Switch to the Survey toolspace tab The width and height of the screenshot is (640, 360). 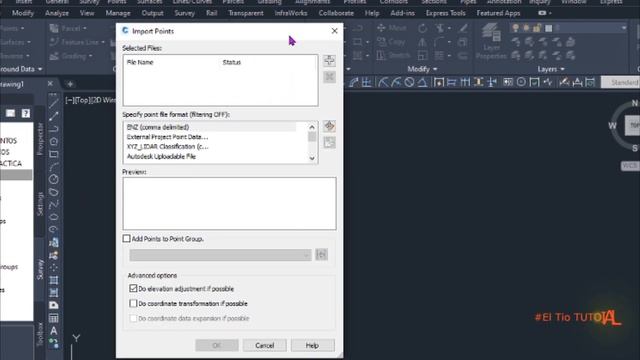[40, 269]
